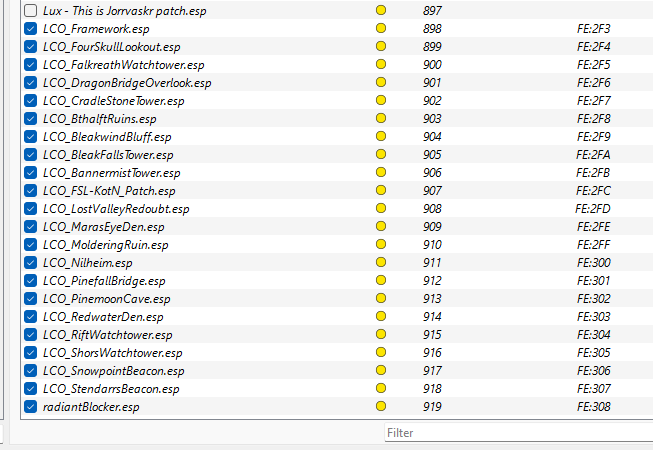The width and height of the screenshot is (653, 450).
Task: Uncheck LCO_Nilheim.esp checkbox
Action: tap(30, 262)
